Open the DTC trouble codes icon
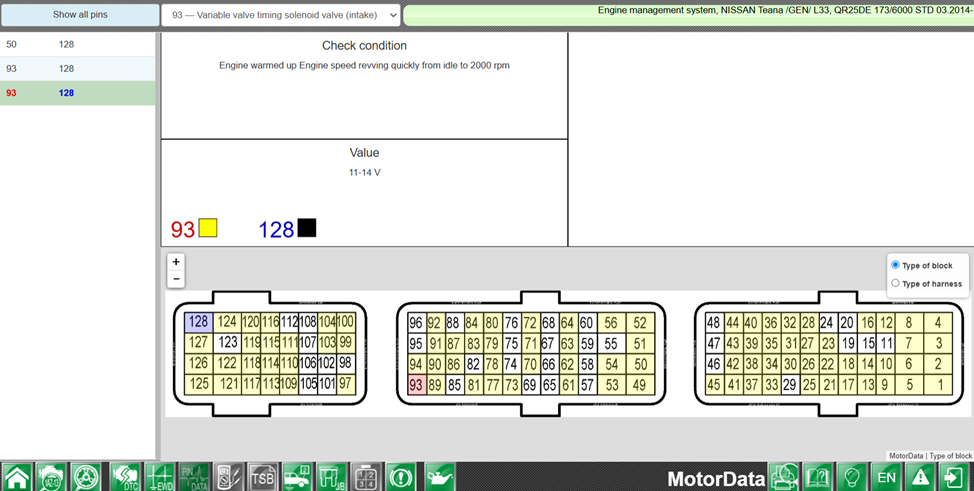 click(x=125, y=477)
